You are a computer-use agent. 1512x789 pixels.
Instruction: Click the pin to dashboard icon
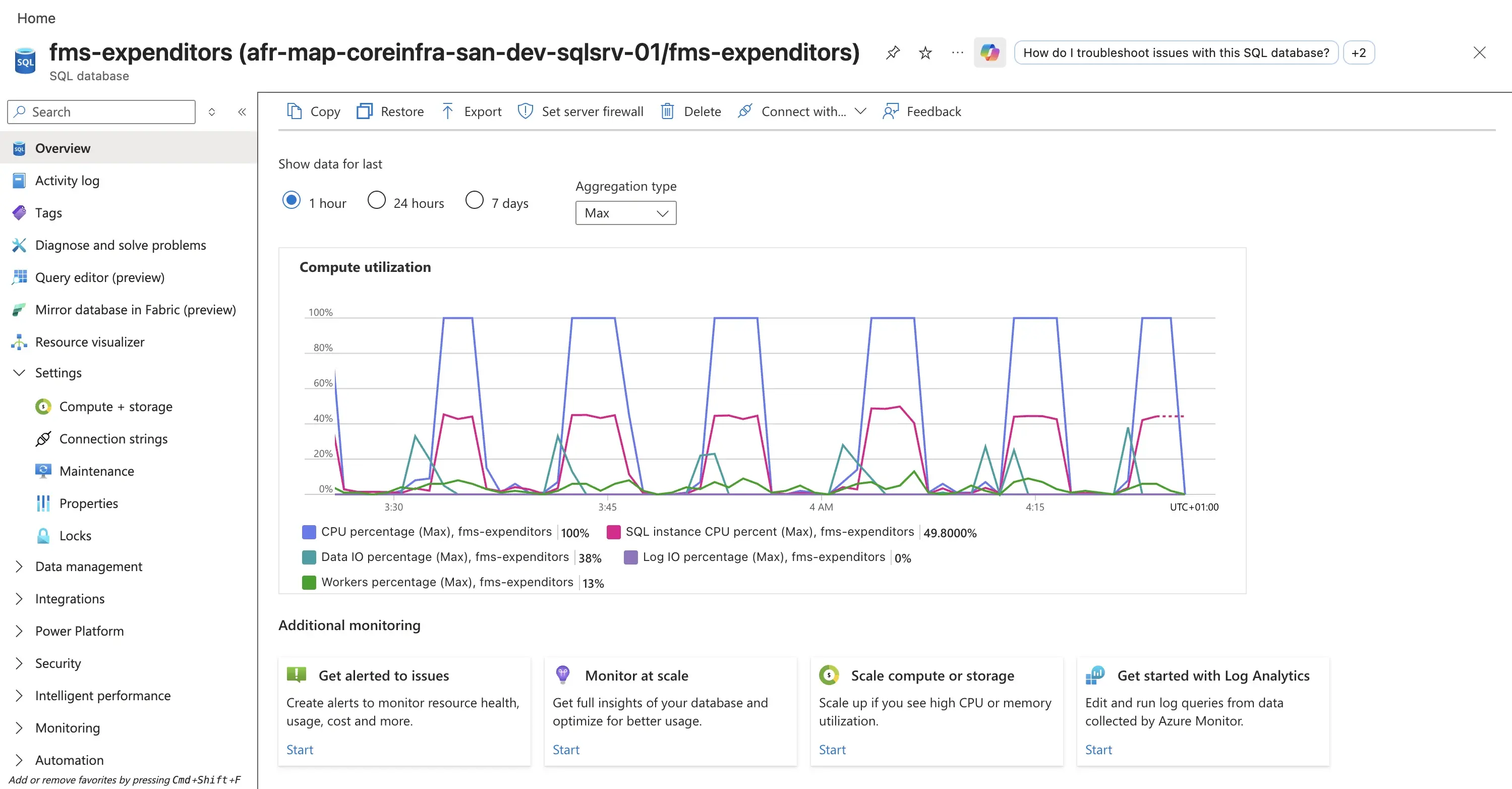(x=893, y=53)
